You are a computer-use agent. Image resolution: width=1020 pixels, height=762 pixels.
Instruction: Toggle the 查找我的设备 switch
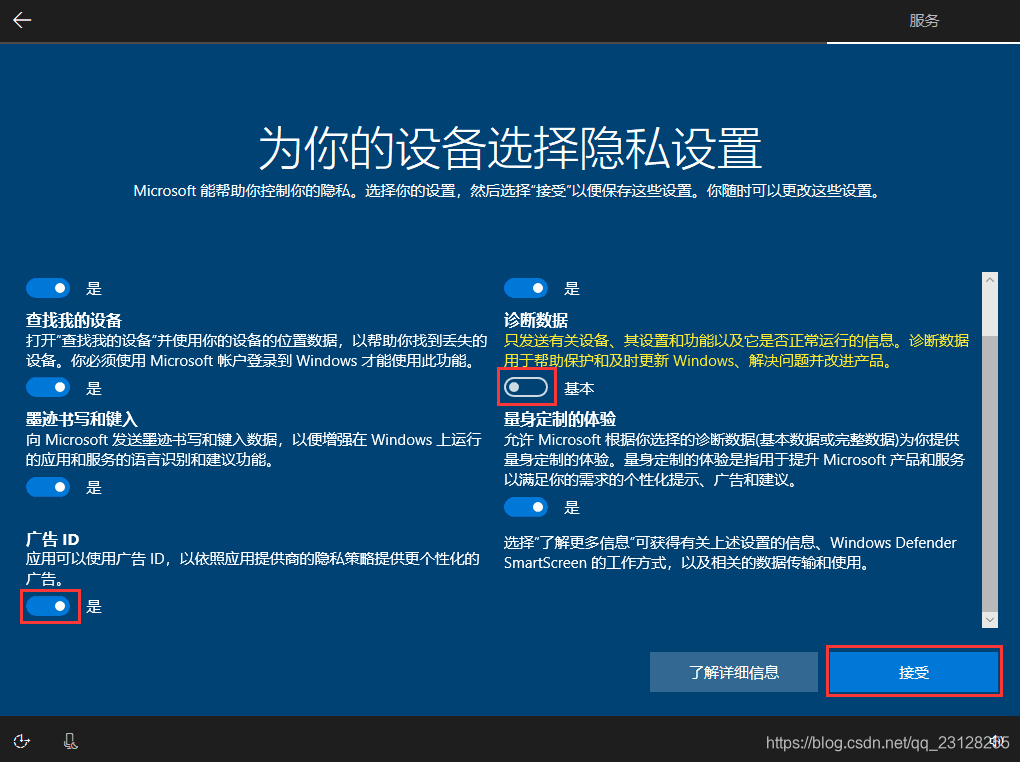tap(48, 387)
